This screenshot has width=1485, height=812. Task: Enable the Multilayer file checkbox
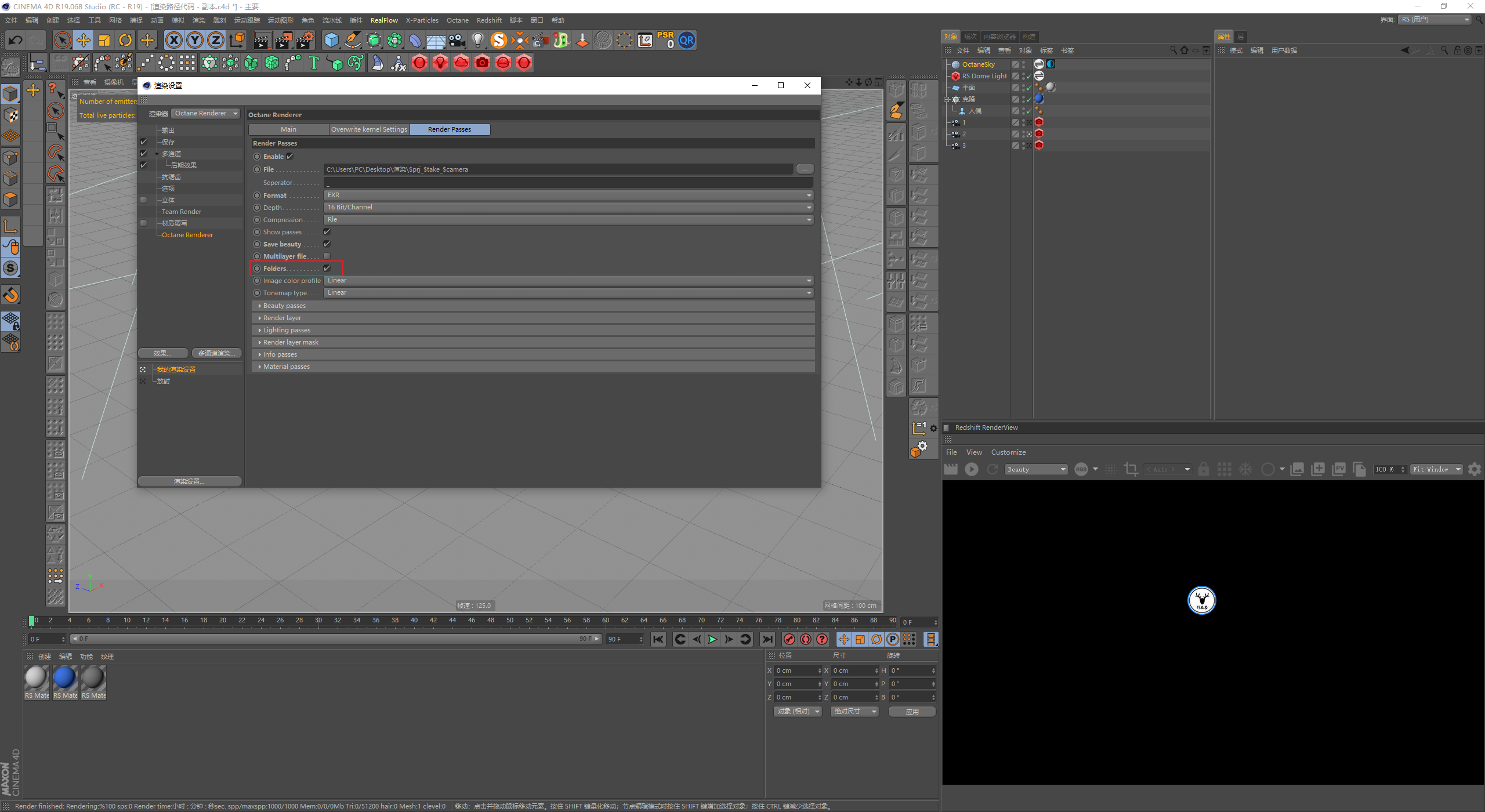point(327,256)
